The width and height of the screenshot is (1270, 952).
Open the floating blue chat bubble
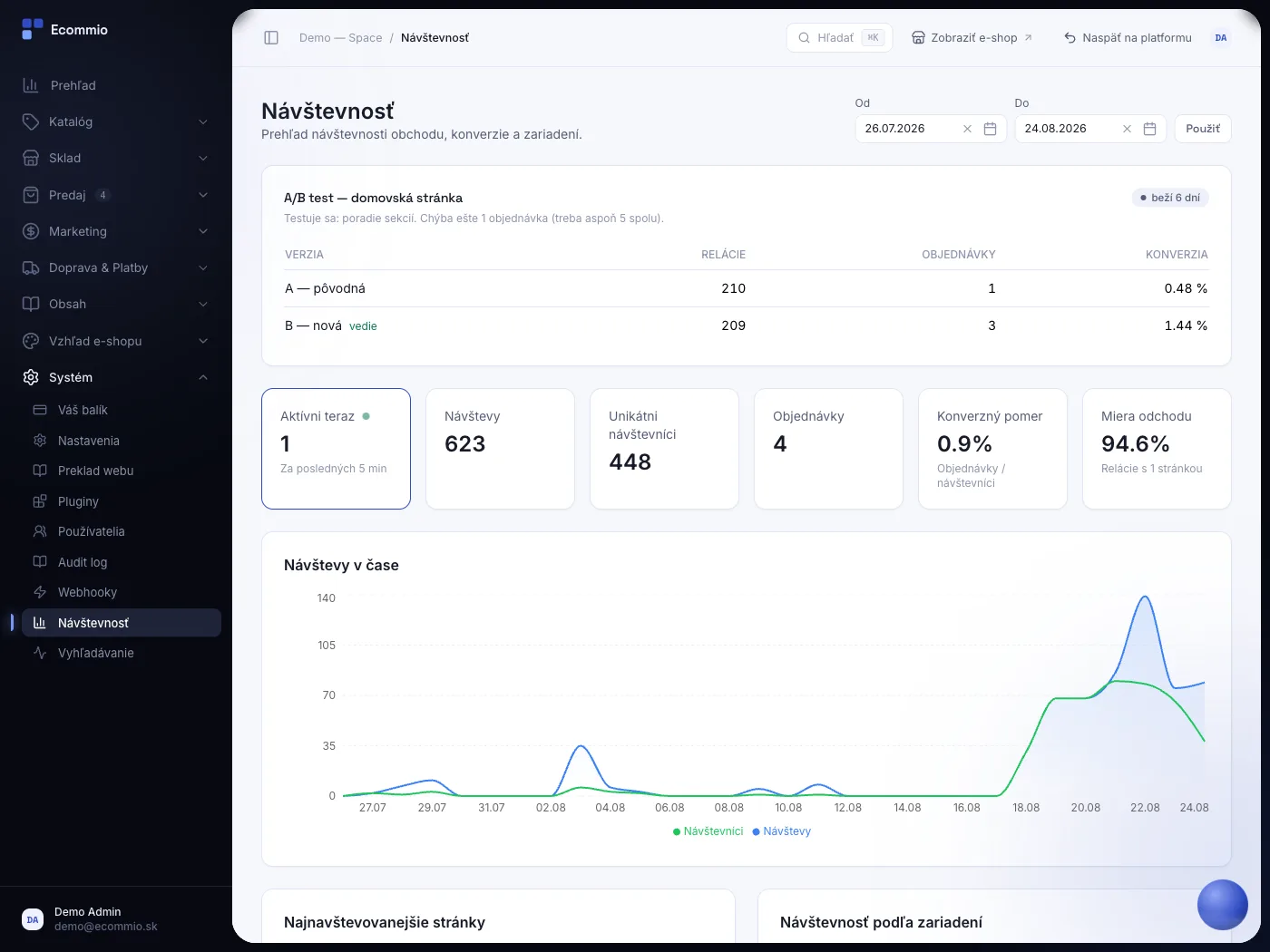pyautogui.click(x=1223, y=905)
